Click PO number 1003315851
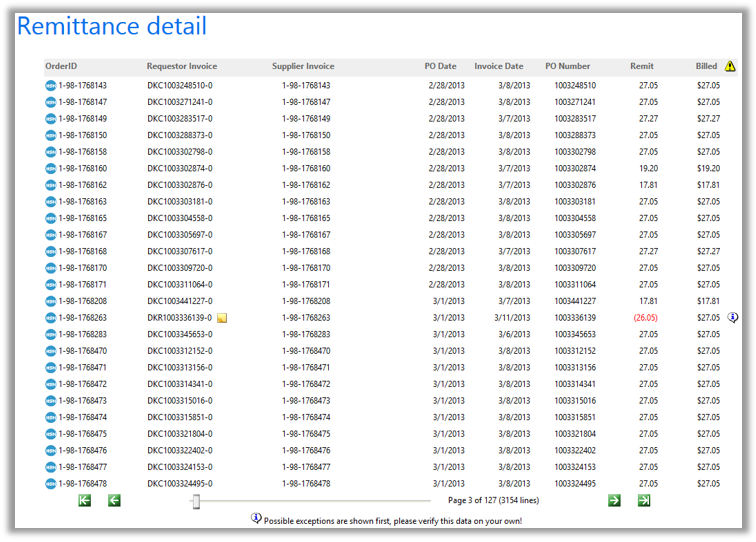The height and width of the screenshot is (542, 756). [575, 418]
